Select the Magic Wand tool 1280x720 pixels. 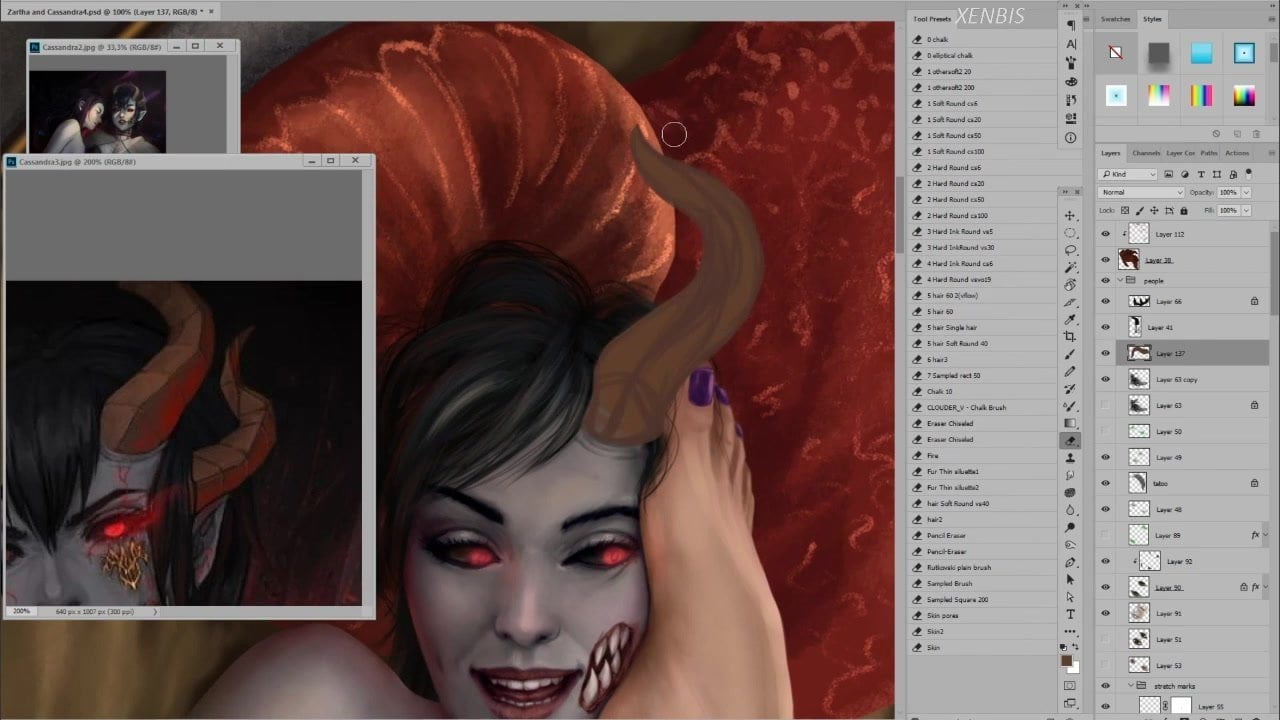point(1070,268)
